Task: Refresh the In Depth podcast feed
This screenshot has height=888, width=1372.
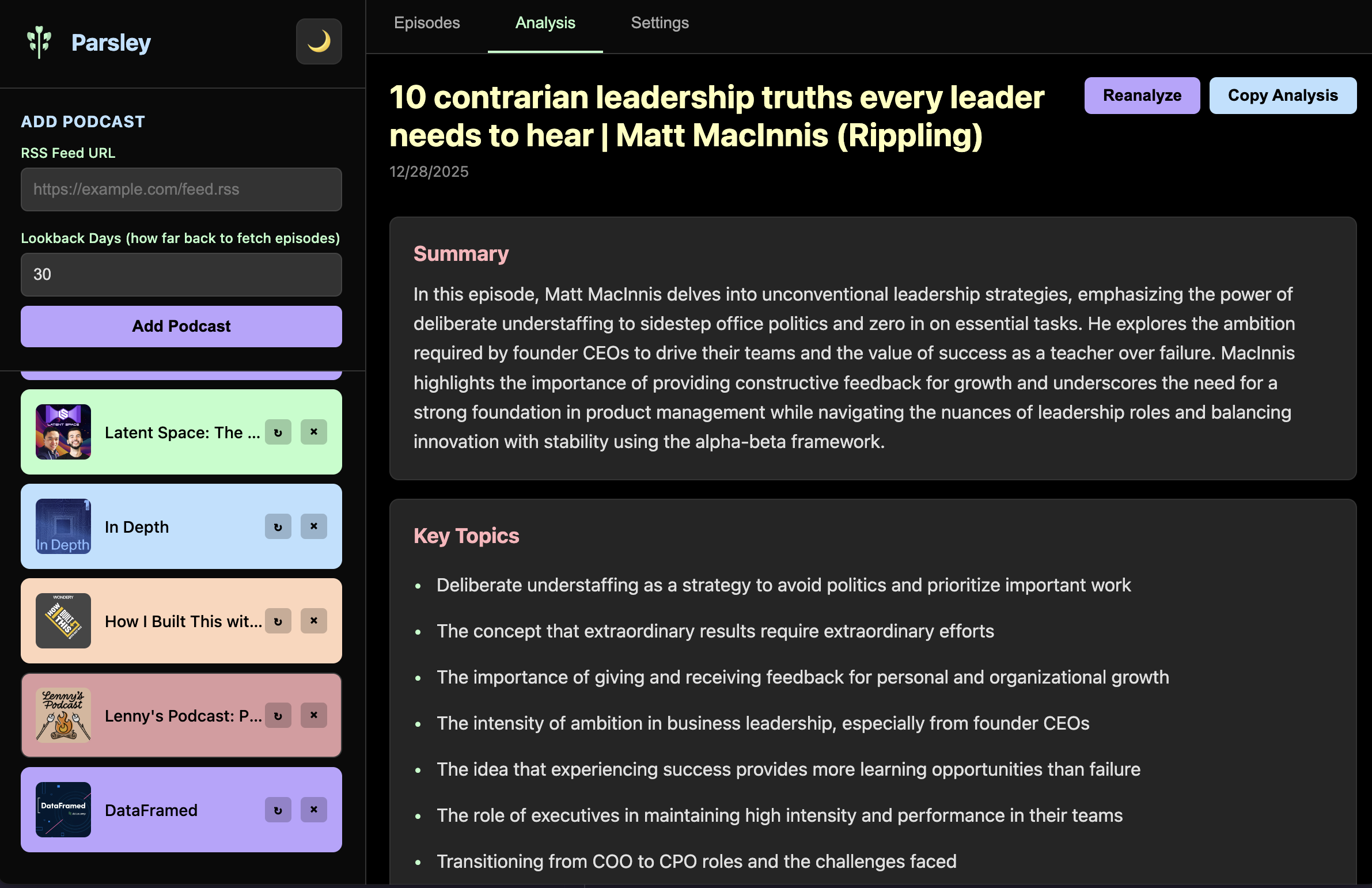Action: [x=278, y=526]
